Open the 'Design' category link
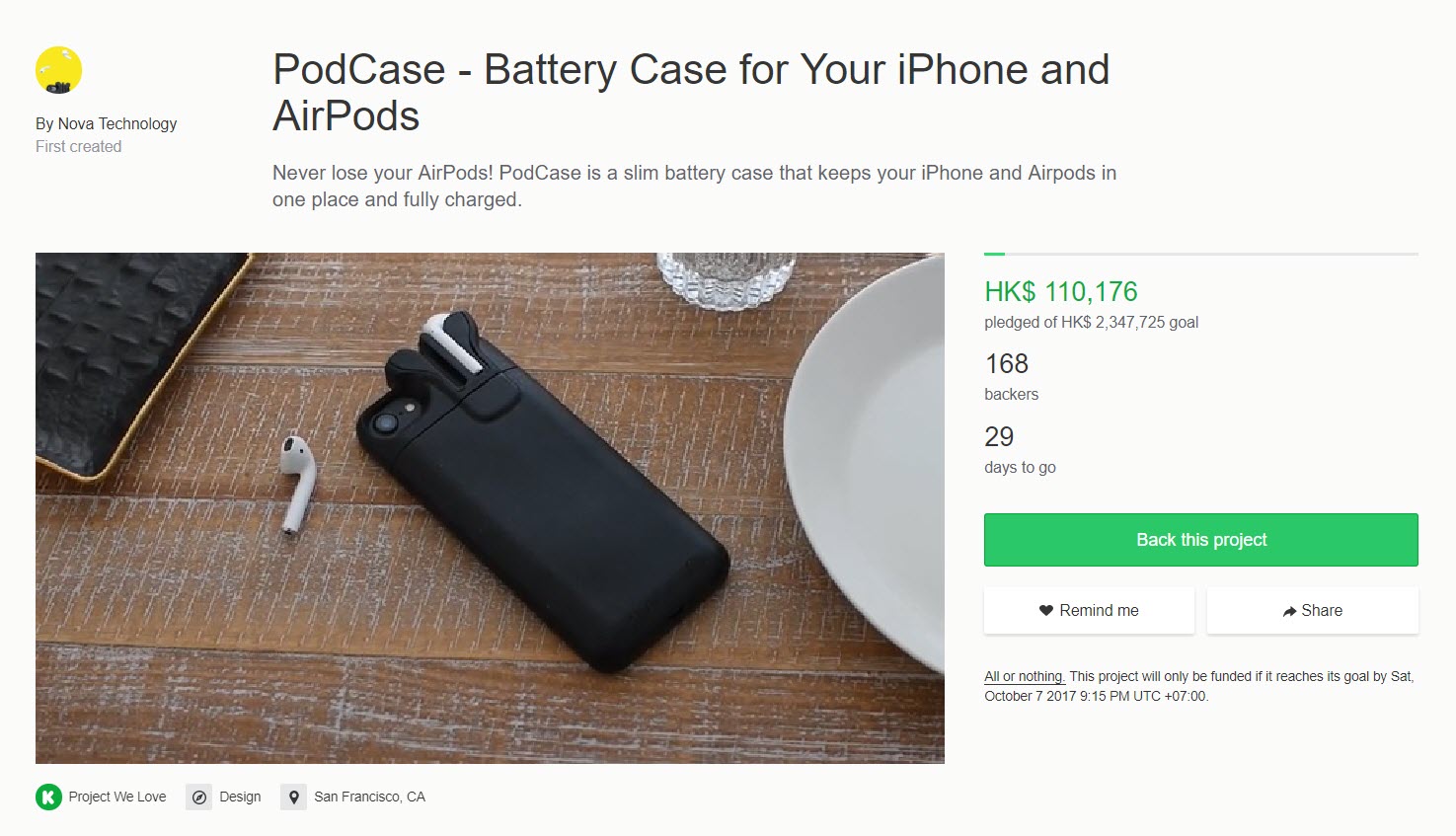Image resolution: width=1456 pixels, height=836 pixels. point(240,797)
